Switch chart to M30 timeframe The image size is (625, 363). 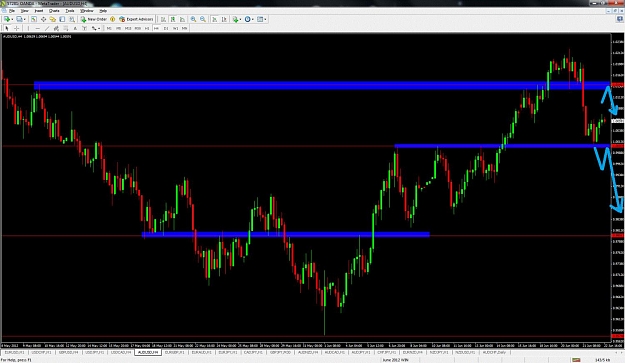pyautogui.click(x=138, y=28)
